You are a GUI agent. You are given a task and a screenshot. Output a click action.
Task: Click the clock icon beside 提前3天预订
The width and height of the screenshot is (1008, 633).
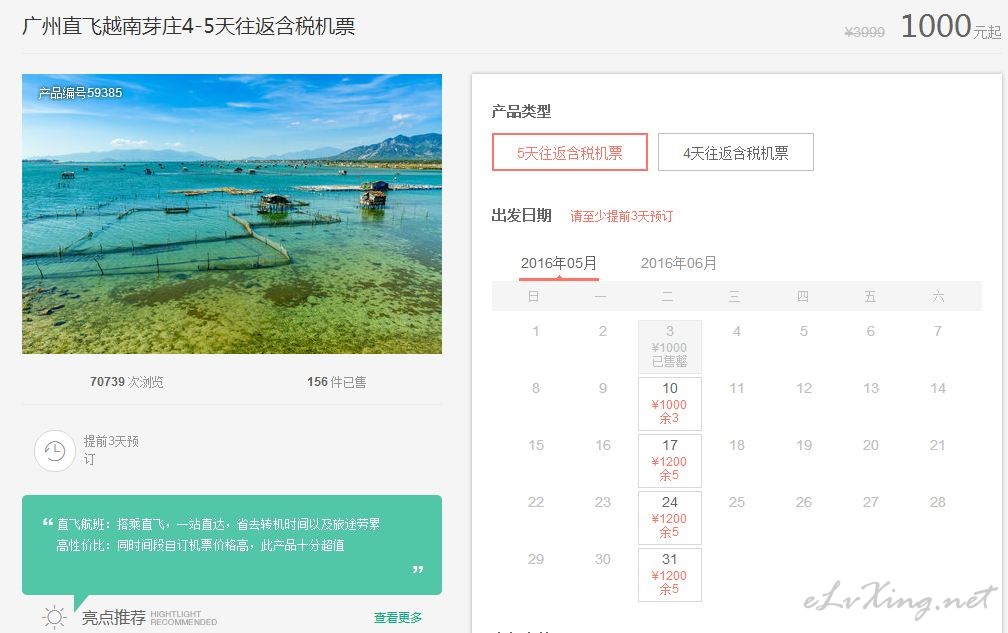tap(55, 450)
